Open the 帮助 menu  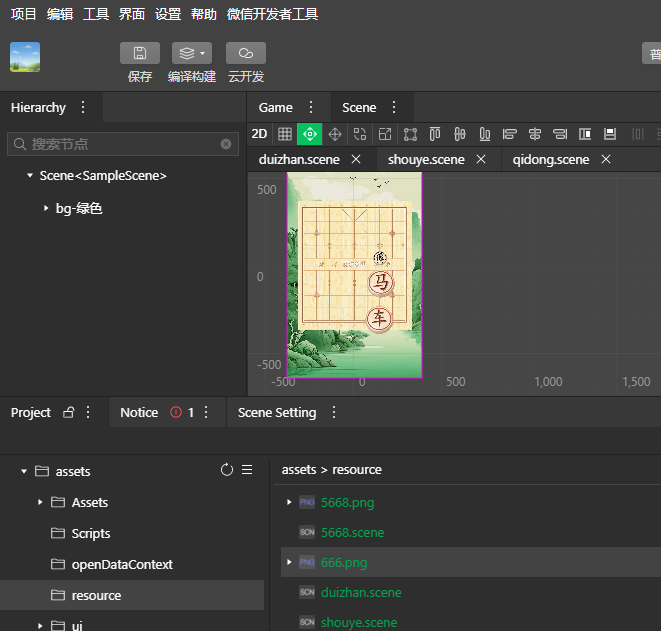(x=204, y=14)
